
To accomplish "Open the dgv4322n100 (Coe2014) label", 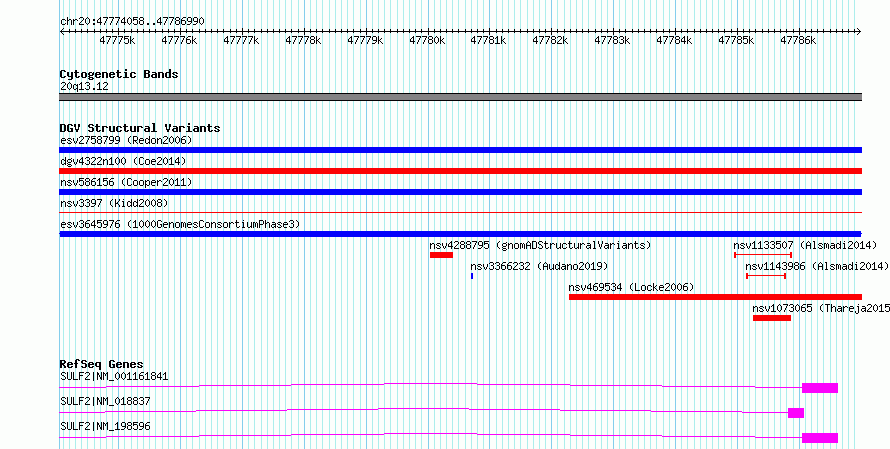I will [123, 161].
